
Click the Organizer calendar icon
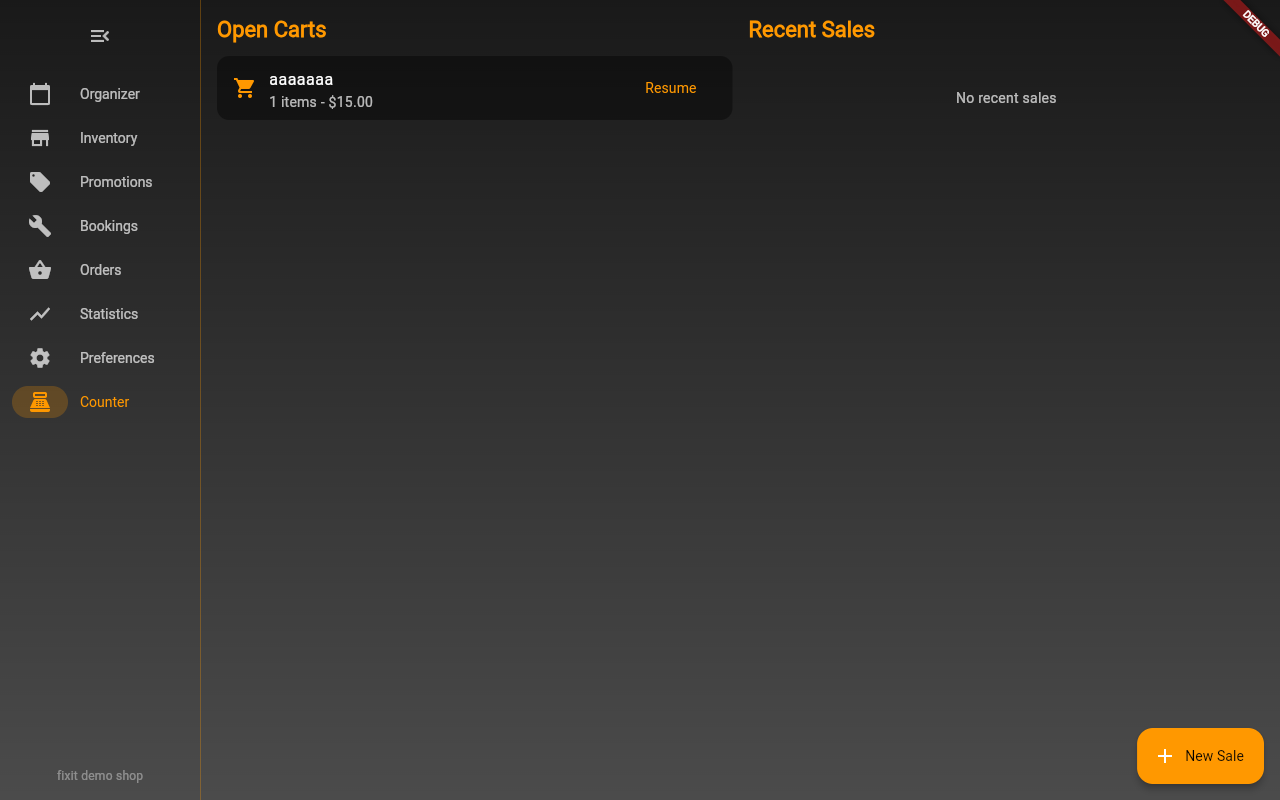pos(40,94)
